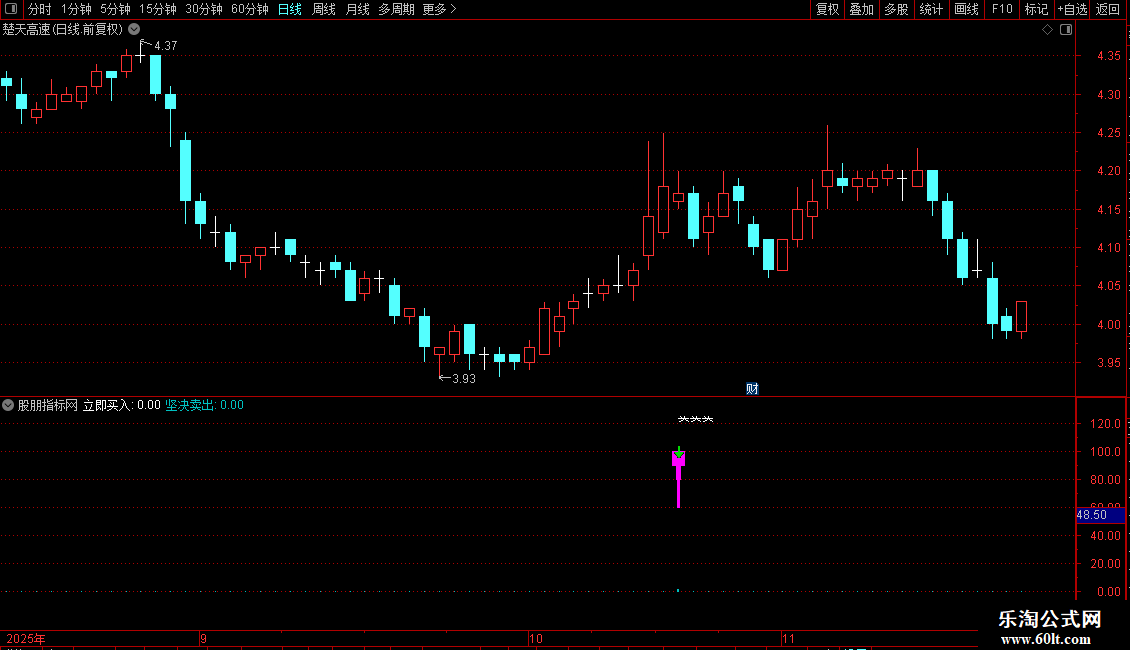Select the 日线 daily chart tab
The height and width of the screenshot is (650, 1130).
click(290, 9)
